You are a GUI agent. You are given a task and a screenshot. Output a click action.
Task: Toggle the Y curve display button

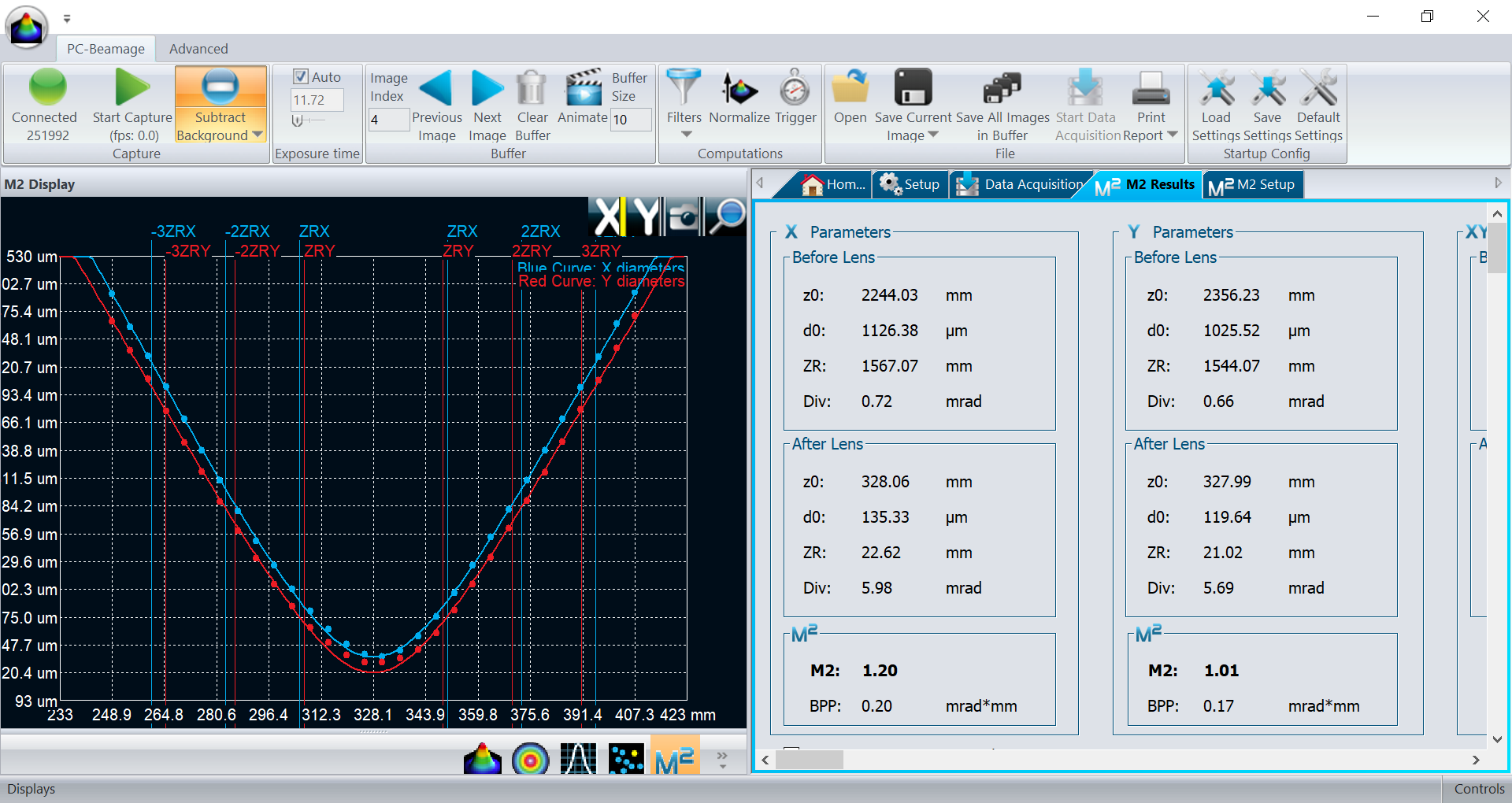coord(645,216)
